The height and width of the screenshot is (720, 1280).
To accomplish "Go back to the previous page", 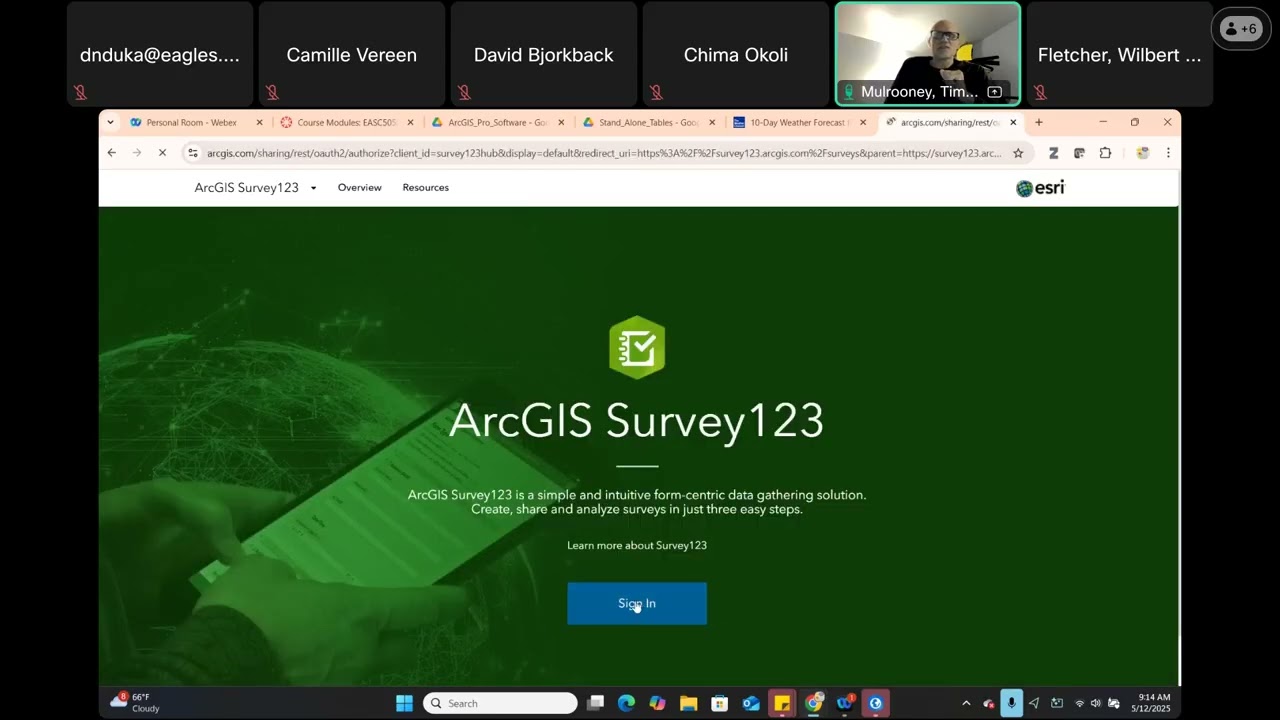I will tap(112, 153).
